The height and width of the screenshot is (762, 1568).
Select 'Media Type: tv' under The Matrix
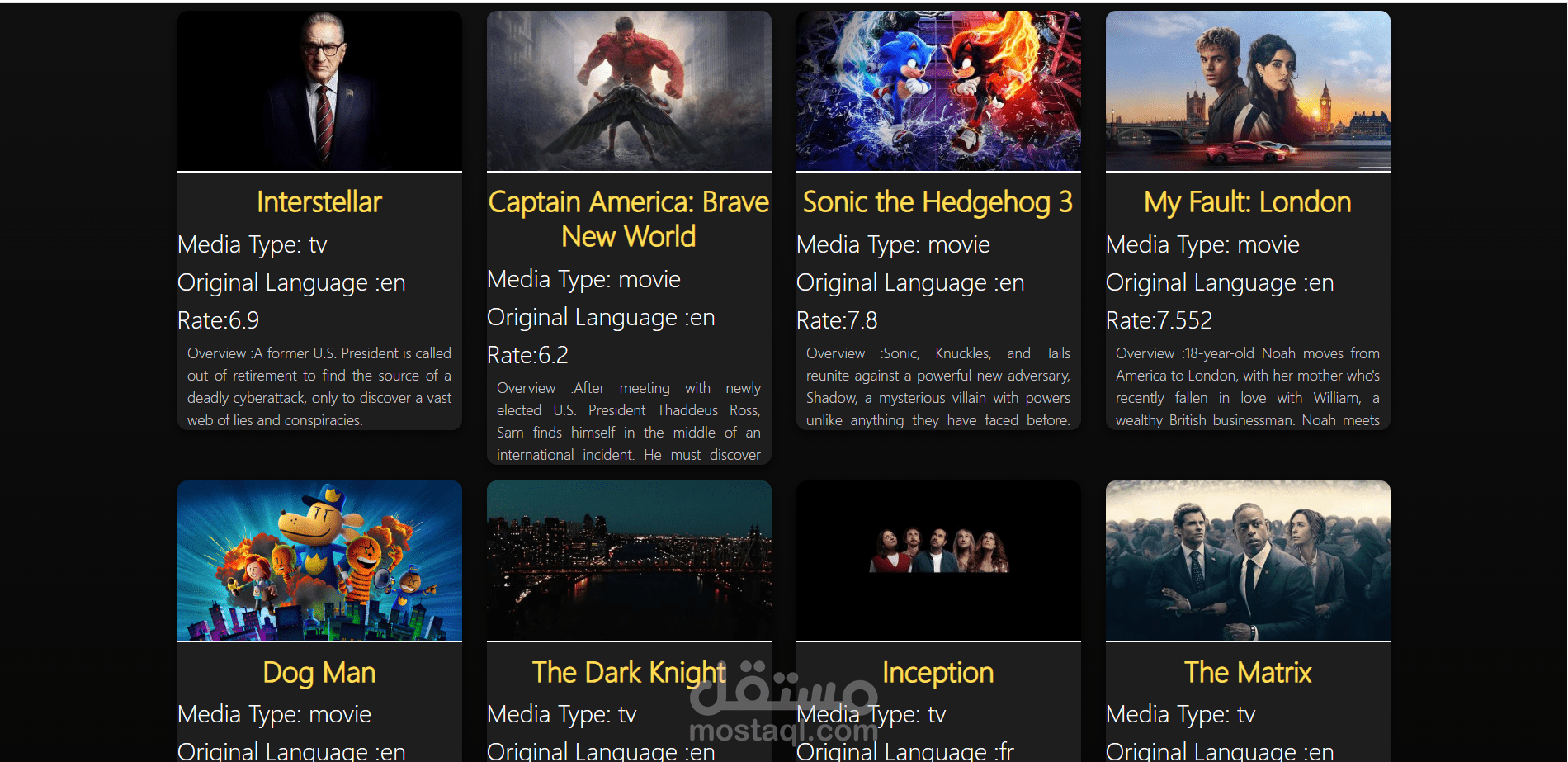pos(1181,715)
